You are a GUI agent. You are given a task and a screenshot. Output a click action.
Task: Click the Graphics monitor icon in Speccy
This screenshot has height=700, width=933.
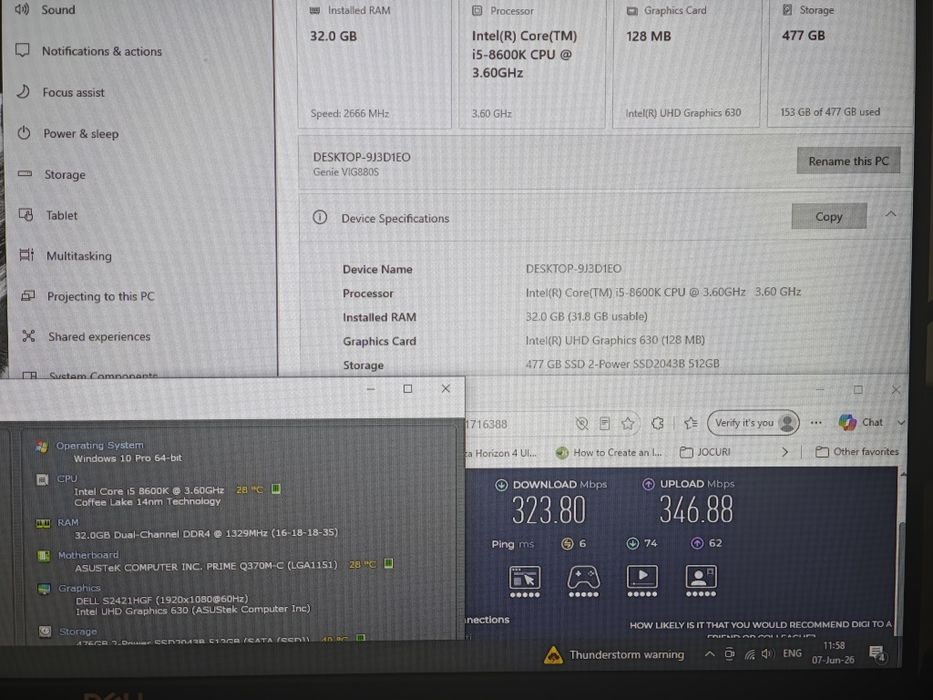[x=44, y=589]
